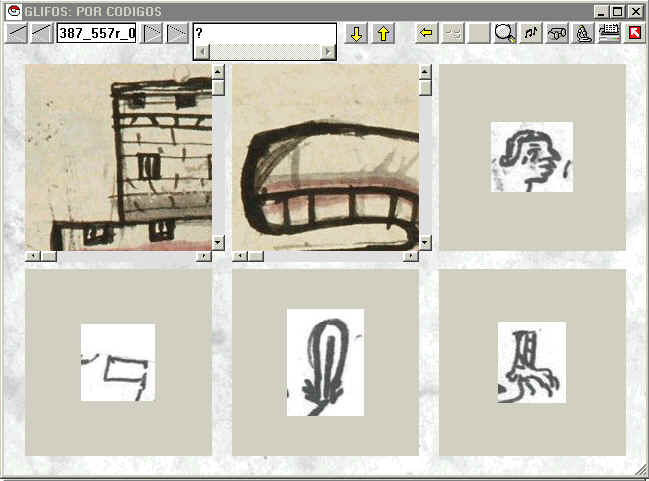
Task: Click the first record navigation button
Action: [x=16, y=33]
